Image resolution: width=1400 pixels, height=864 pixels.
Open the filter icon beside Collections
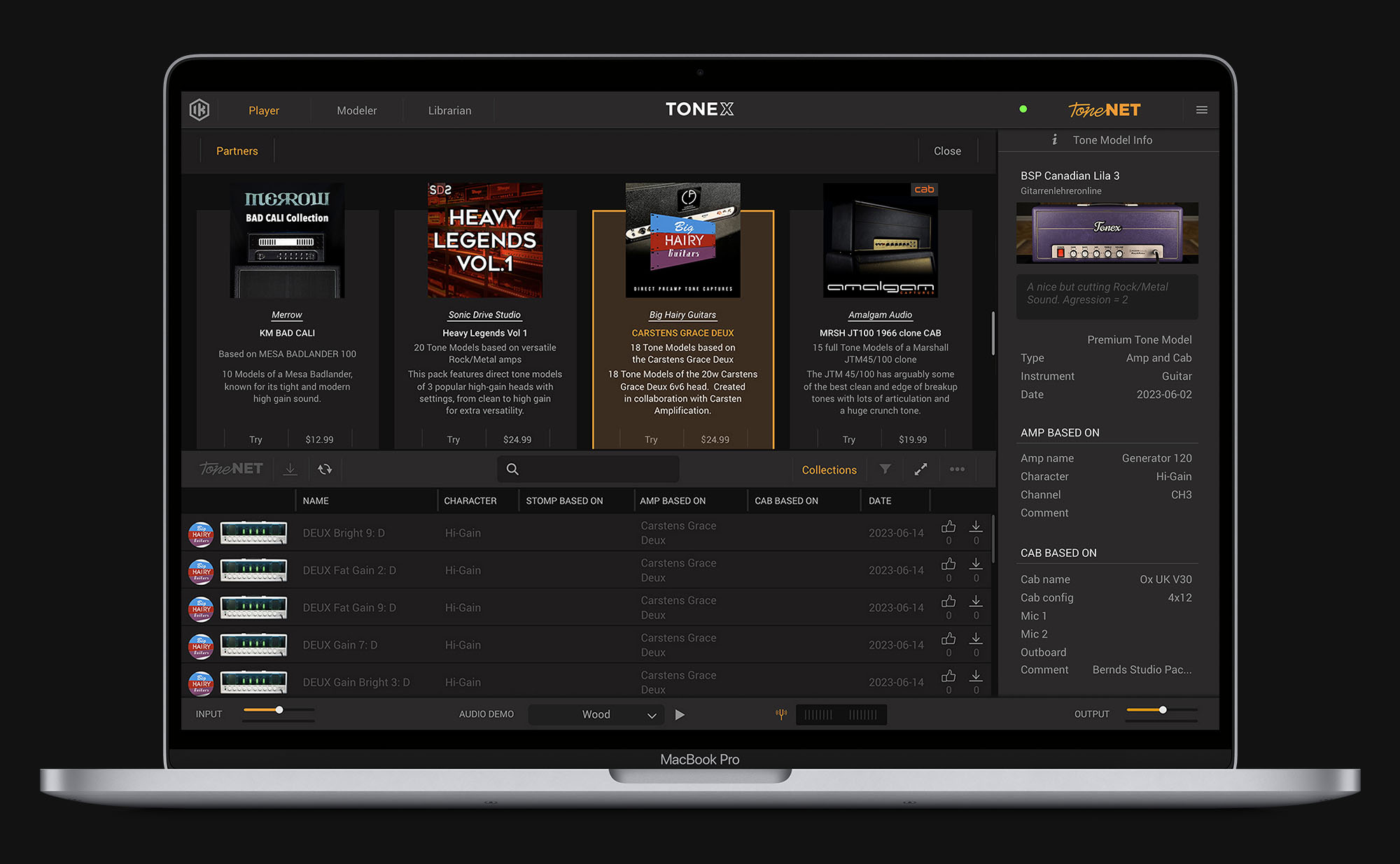coord(885,469)
